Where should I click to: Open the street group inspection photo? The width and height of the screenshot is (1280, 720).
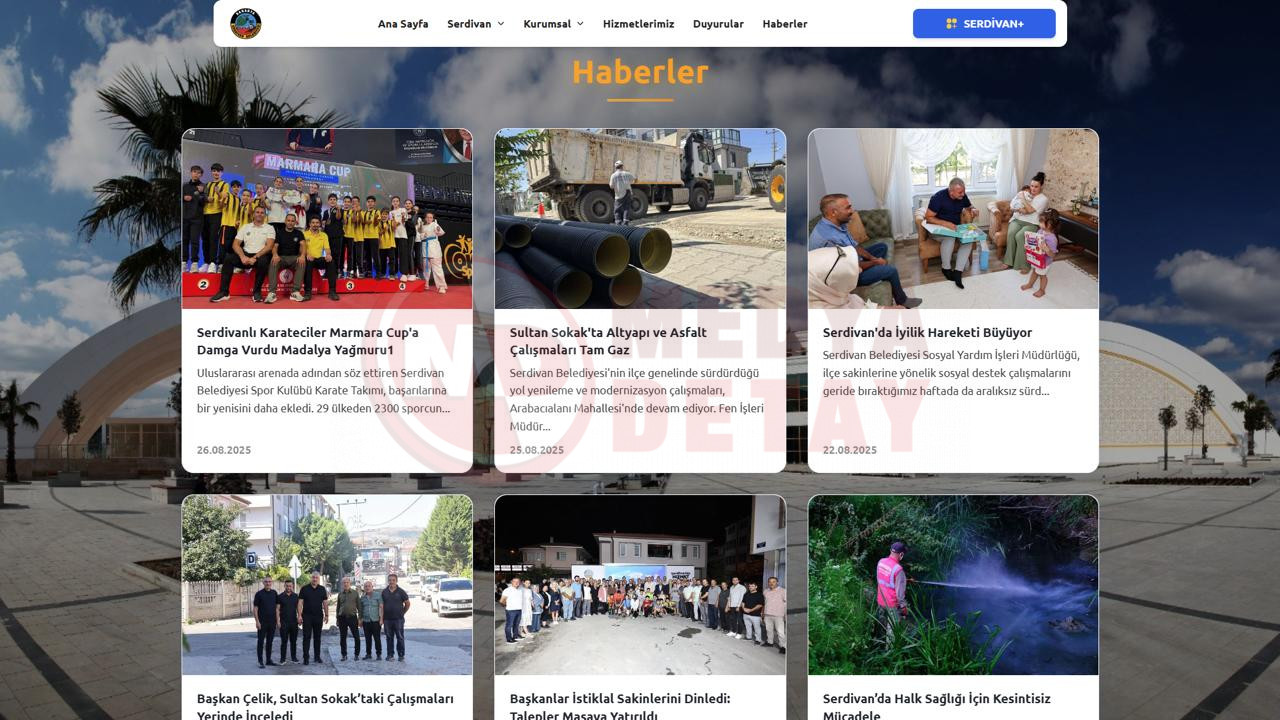coord(327,585)
